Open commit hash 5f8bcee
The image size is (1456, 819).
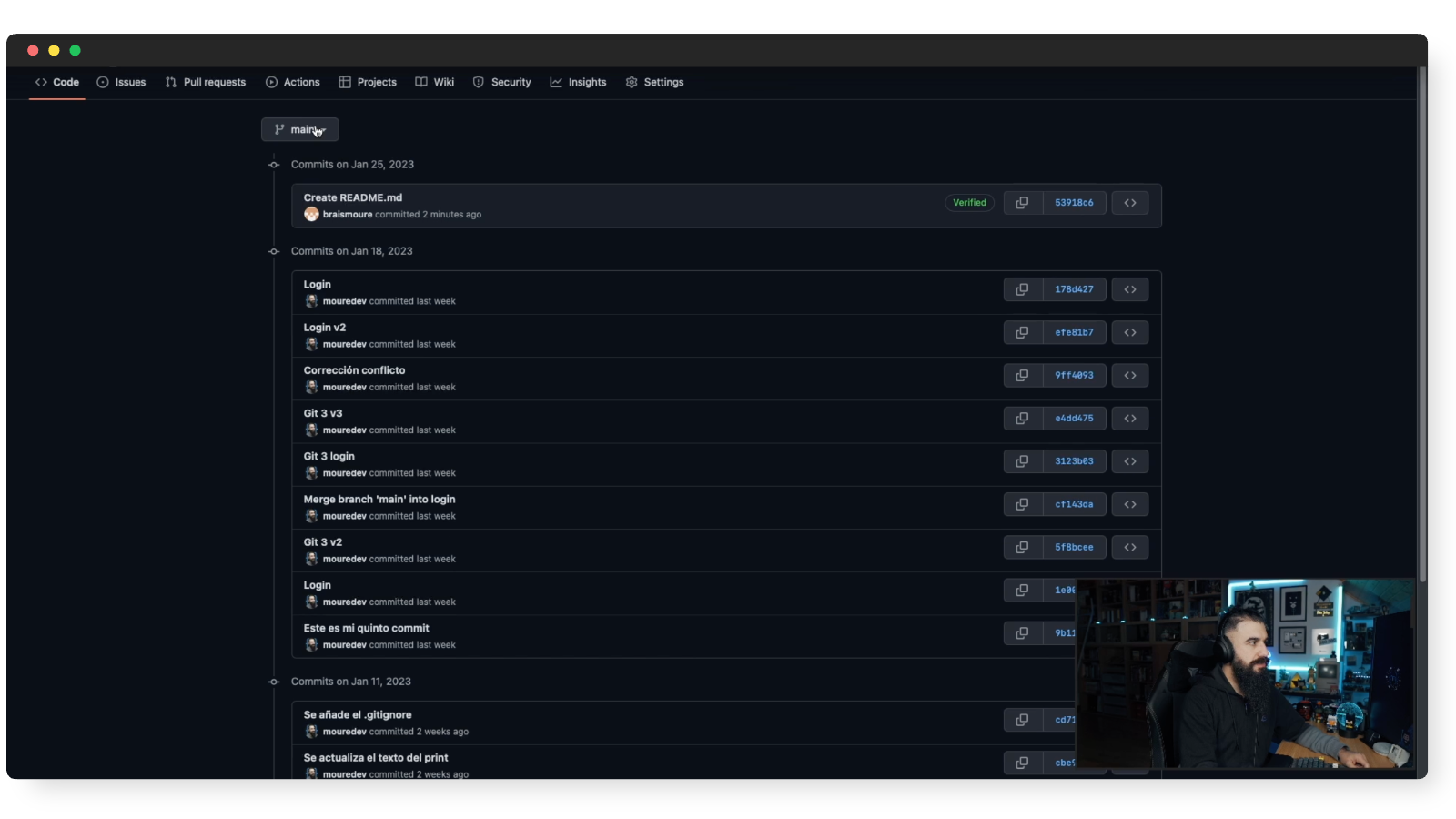click(1074, 547)
